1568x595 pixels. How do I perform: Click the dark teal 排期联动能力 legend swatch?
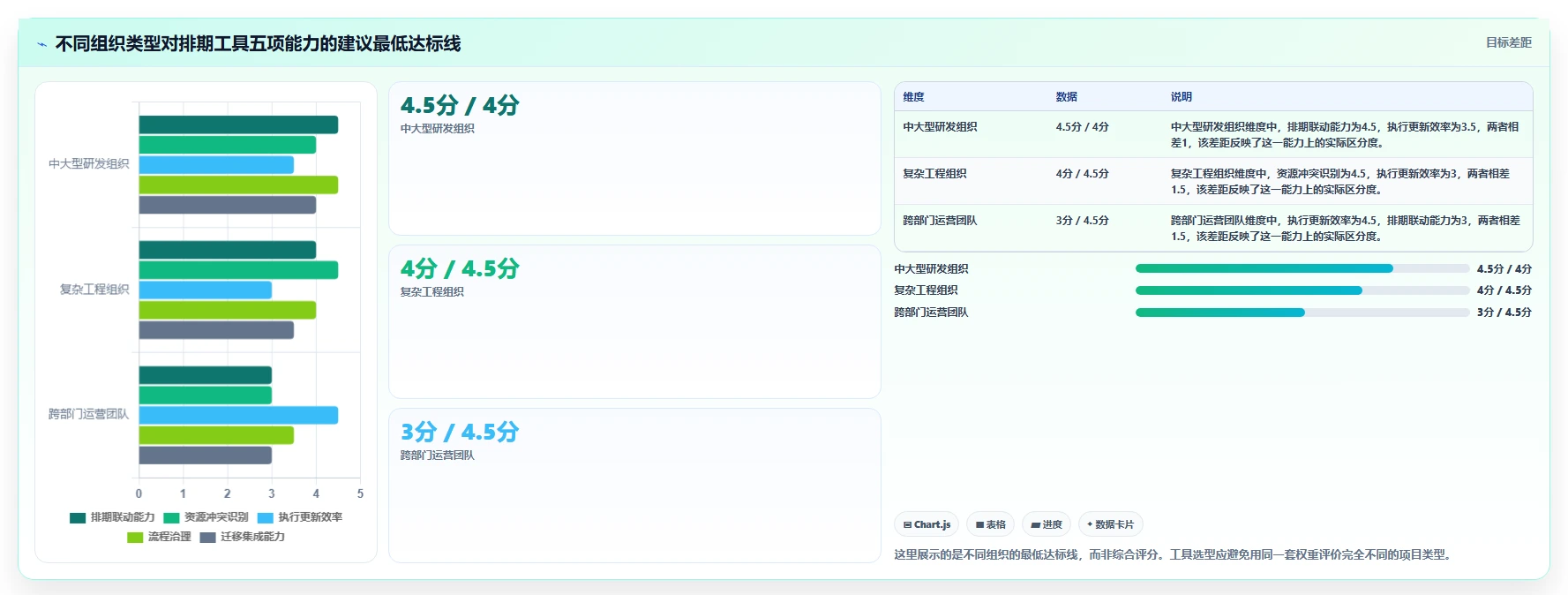(x=78, y=517)
